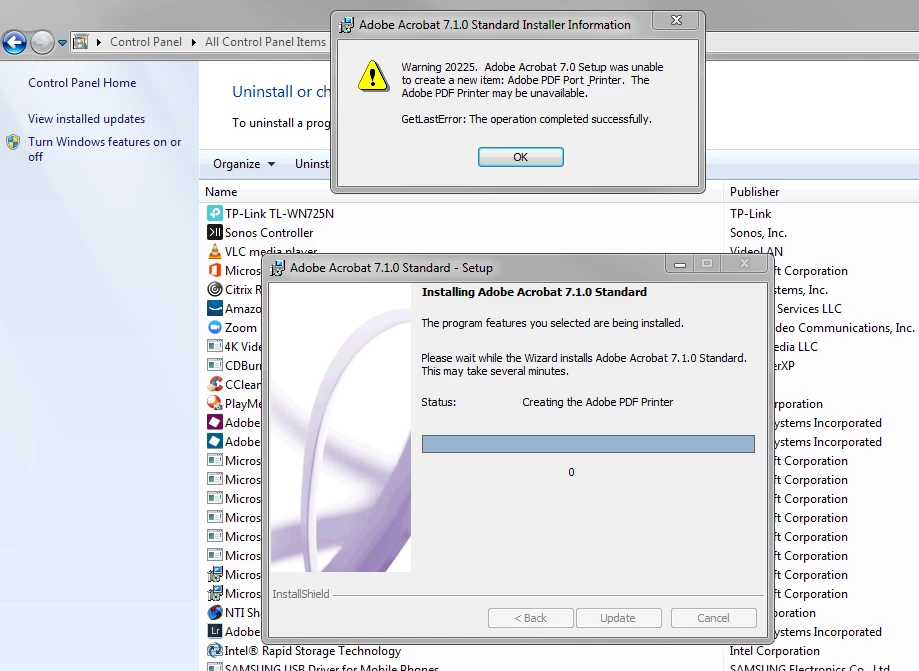
Task: Click Control Panel address bar icon
Action: pos(81,42)
